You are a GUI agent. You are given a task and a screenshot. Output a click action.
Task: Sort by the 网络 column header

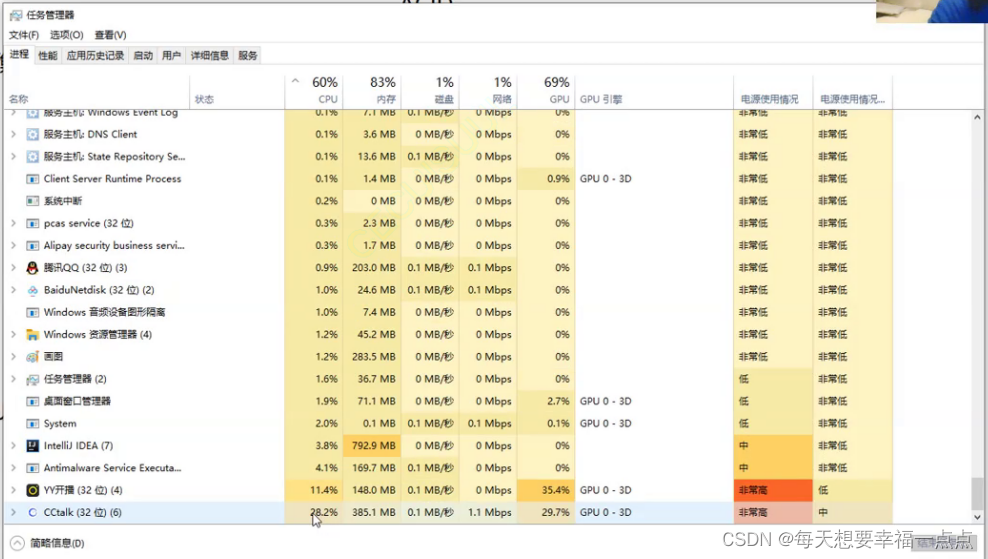[488, 91]
